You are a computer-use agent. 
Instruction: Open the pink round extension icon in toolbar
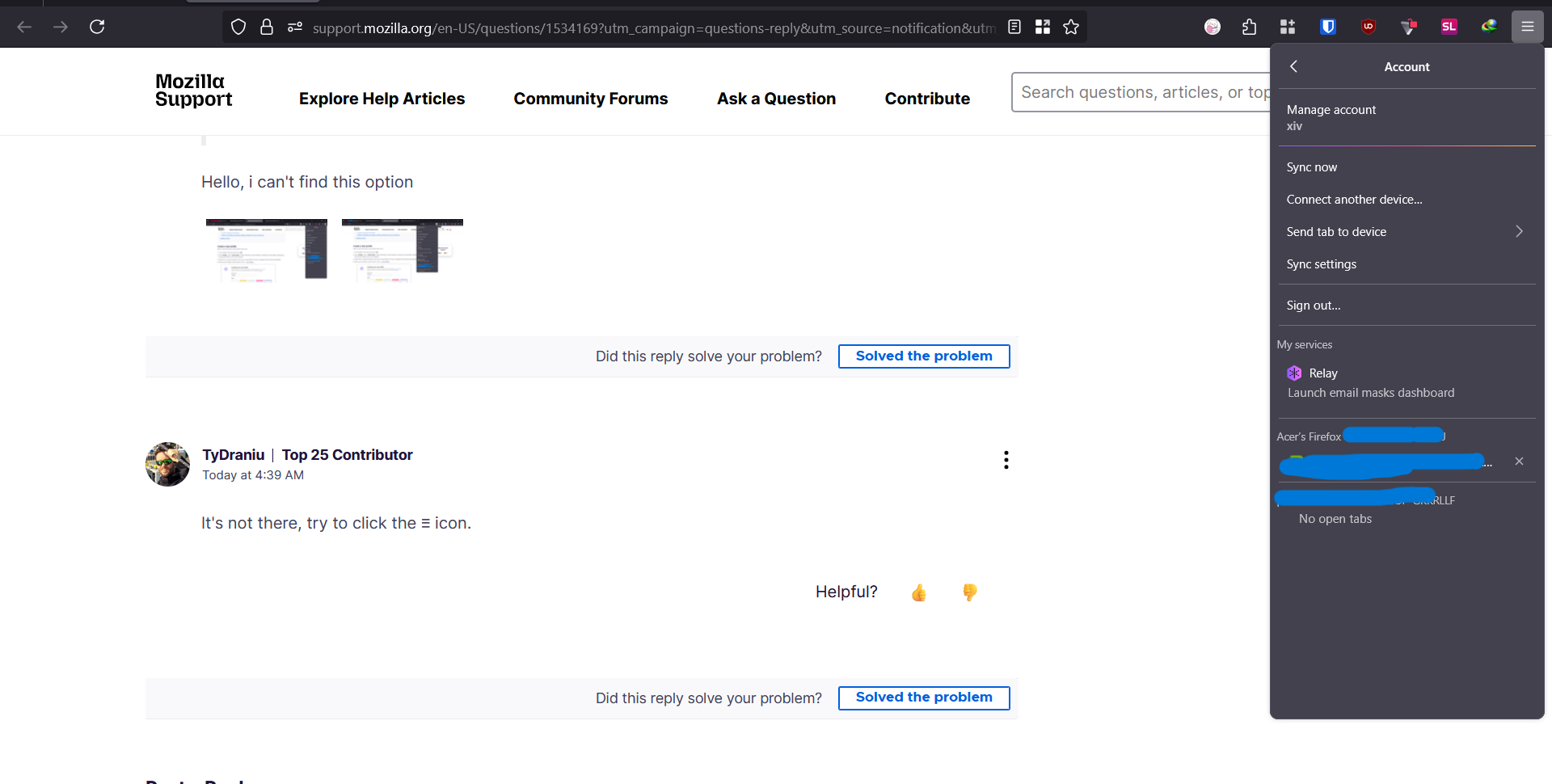(1212, 27)
